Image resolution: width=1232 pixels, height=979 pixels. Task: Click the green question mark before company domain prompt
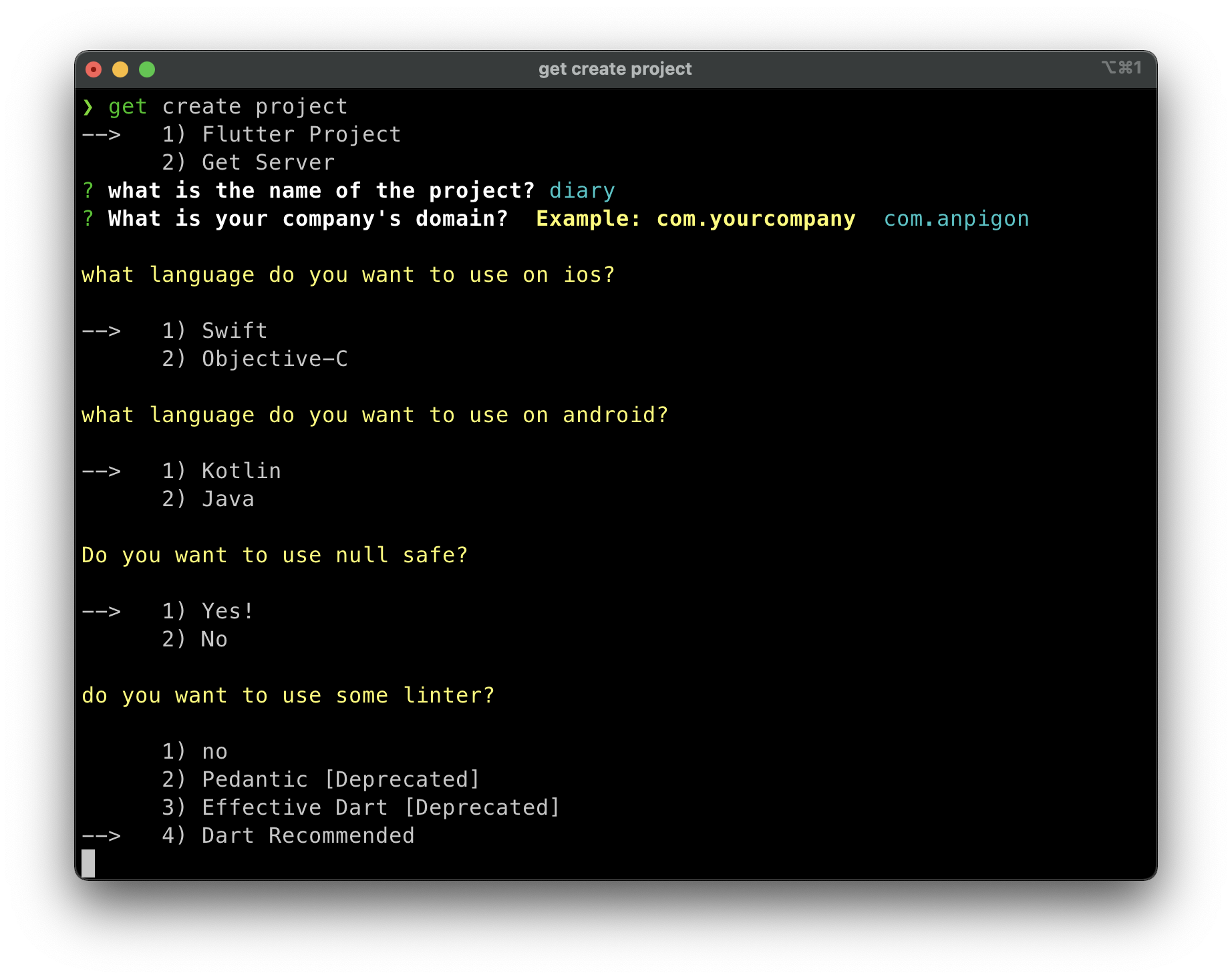click(x=88, y=219)
